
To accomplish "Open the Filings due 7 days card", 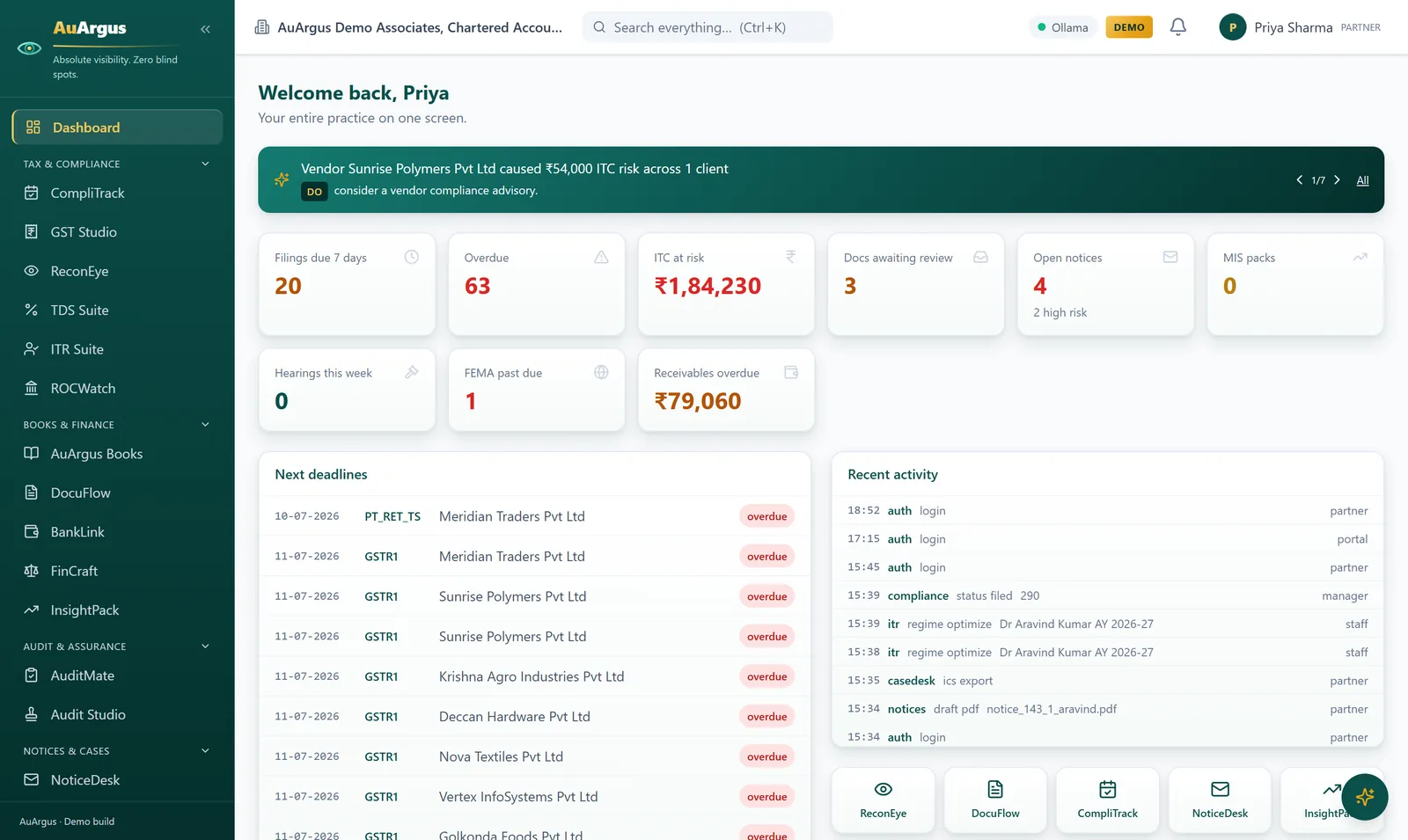I will (x=347, y=284).
